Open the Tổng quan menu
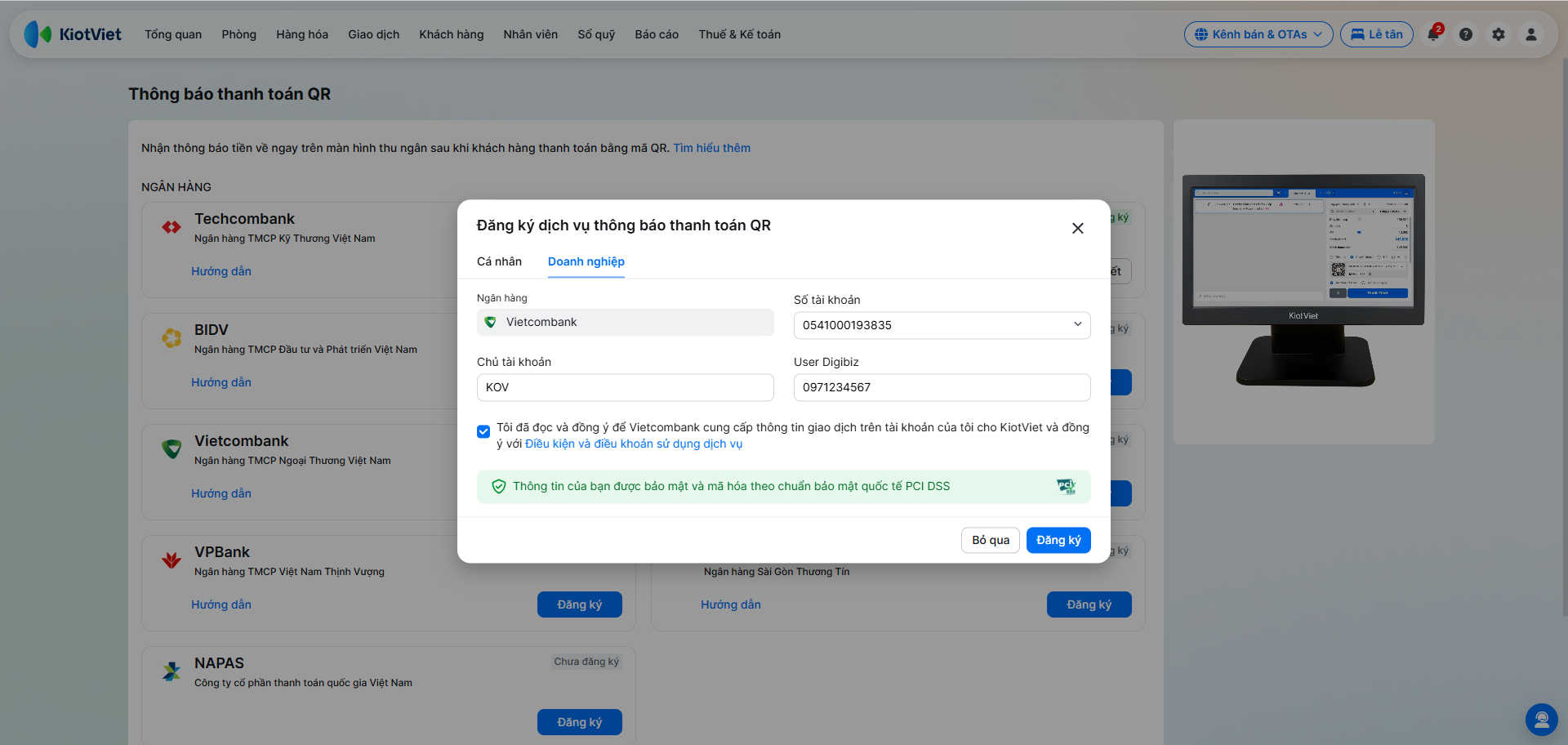 tap(173, 34)
